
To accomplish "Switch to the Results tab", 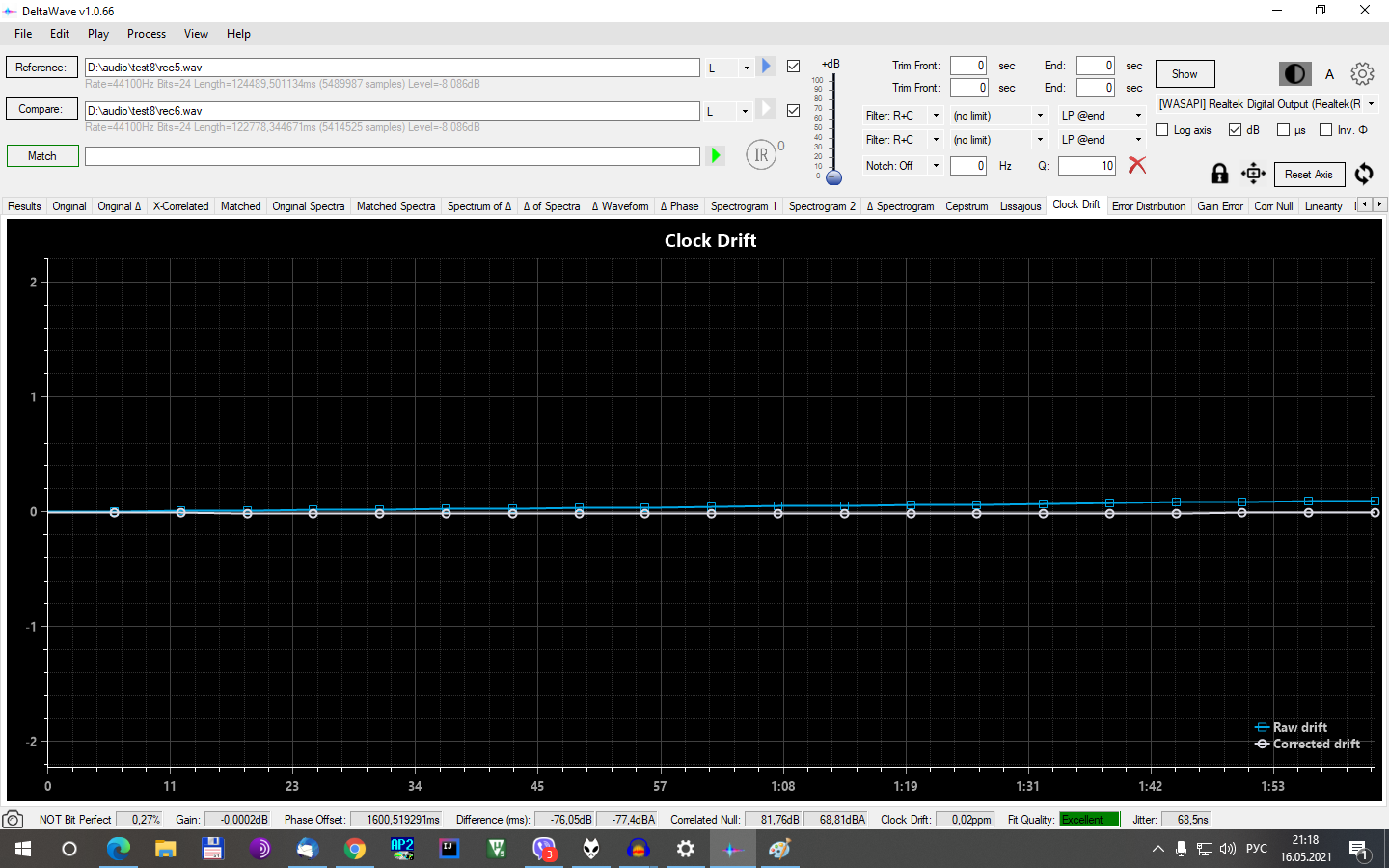I will (x=24, y=206).
